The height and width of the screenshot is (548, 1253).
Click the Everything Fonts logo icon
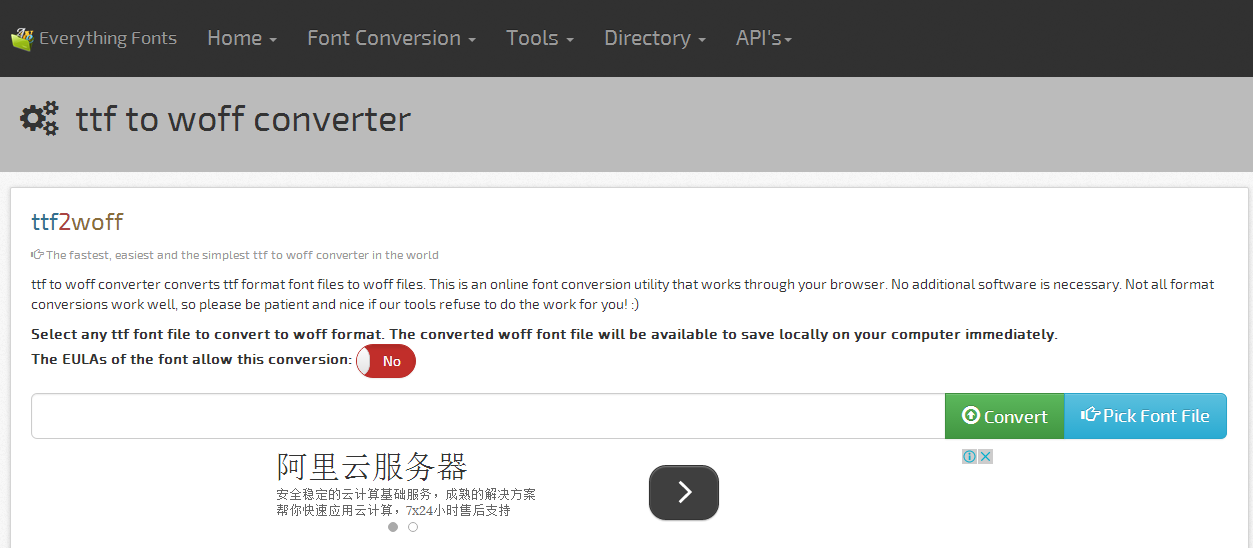(x=22, y=39)
